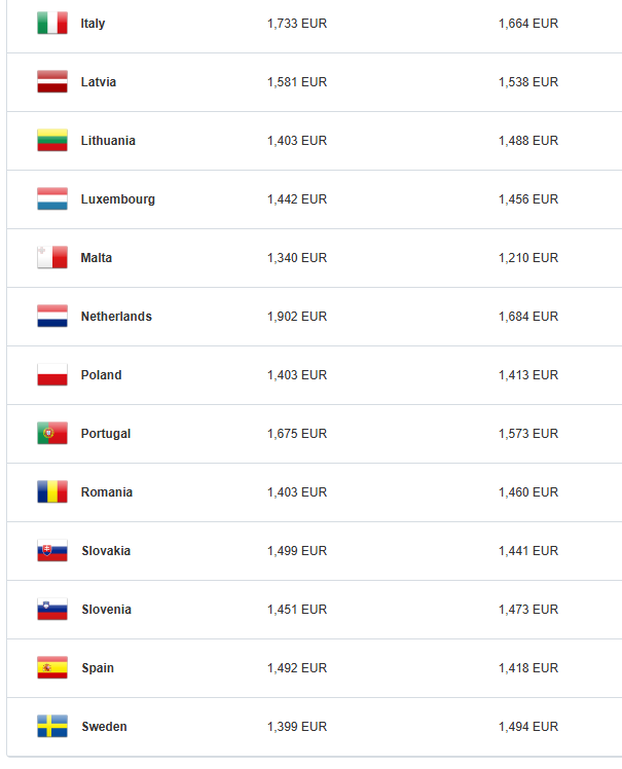Click the Slovenia flag icon
622x769 pixels.
click(x=52, y=610)
